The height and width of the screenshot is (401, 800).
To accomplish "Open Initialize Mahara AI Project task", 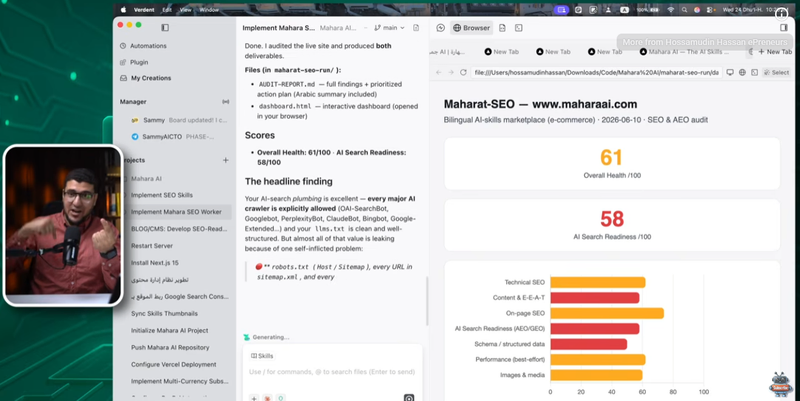I will tap(169, 330).
